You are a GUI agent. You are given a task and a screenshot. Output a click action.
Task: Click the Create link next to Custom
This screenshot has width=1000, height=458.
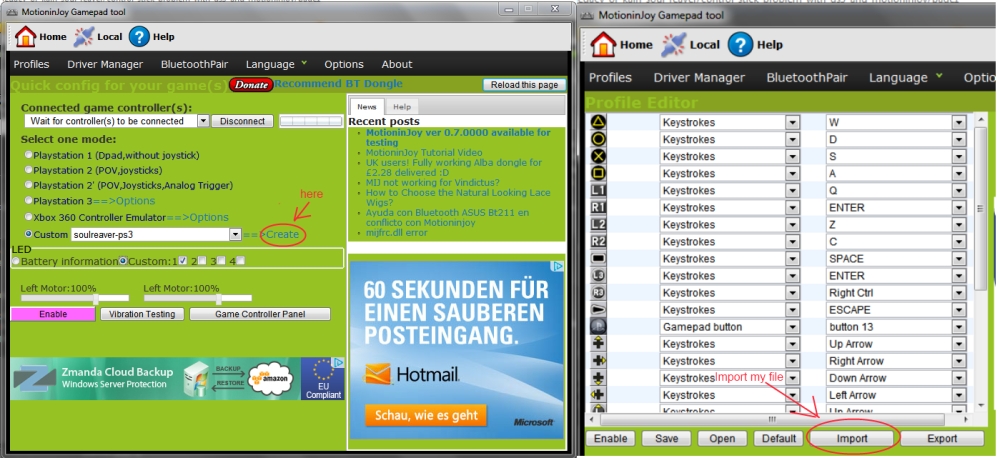(x=283, y=234)
